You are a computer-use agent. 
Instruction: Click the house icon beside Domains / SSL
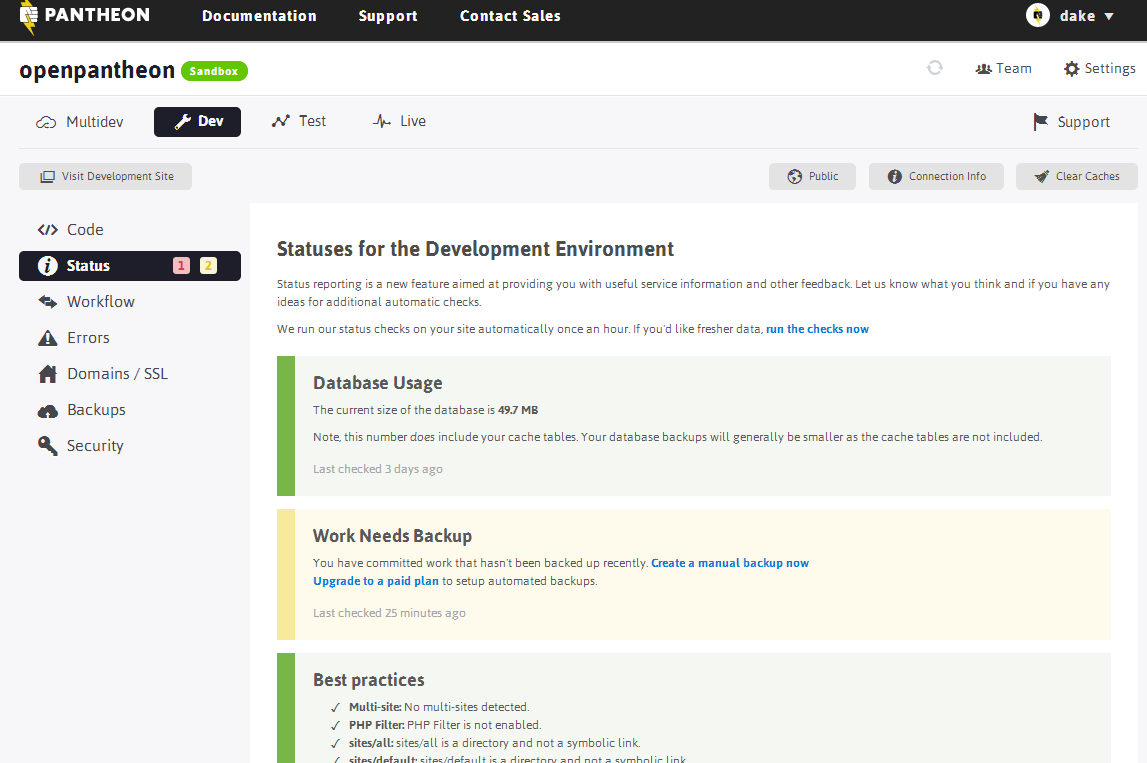48,374
